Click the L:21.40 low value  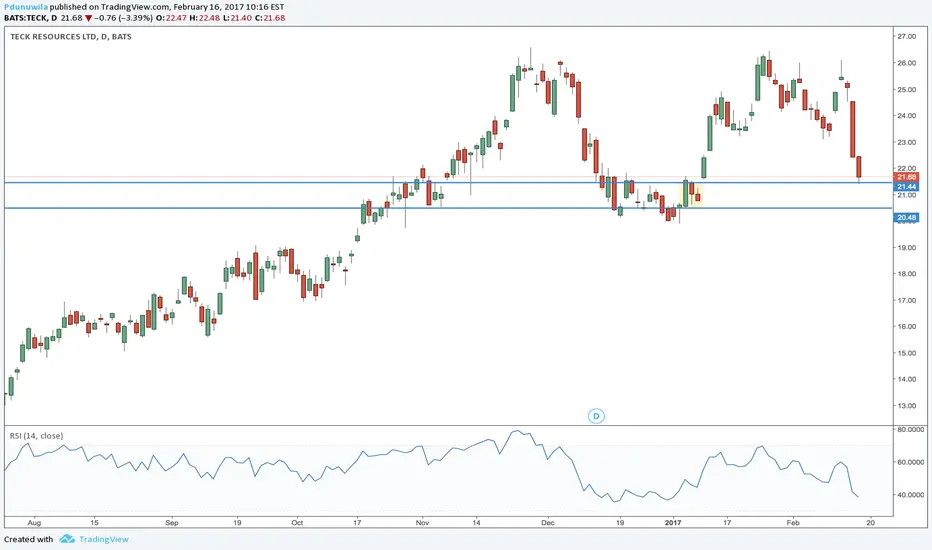237,18
